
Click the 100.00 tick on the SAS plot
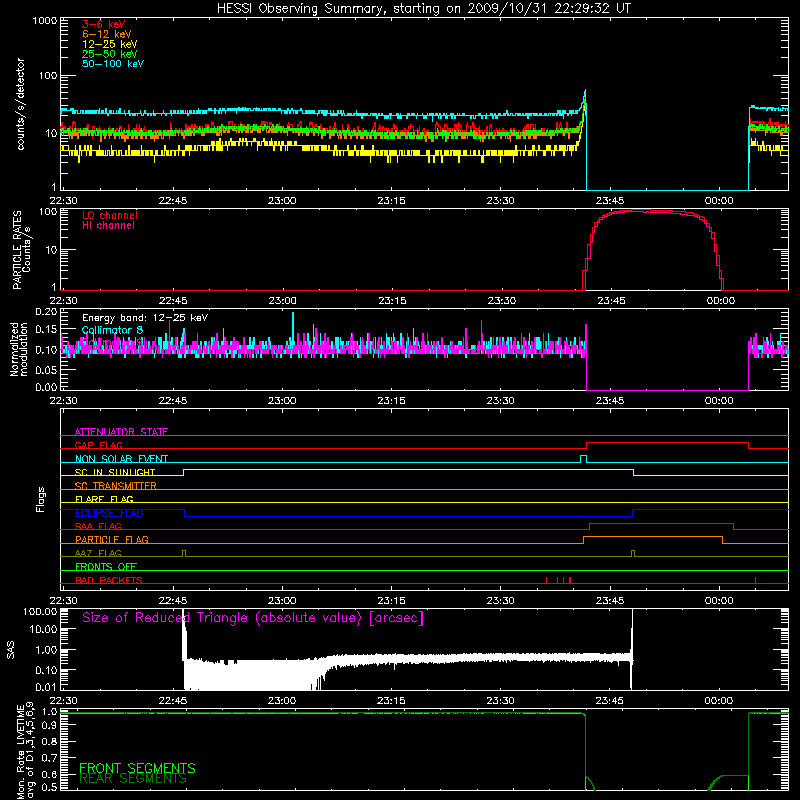[40, 612]
